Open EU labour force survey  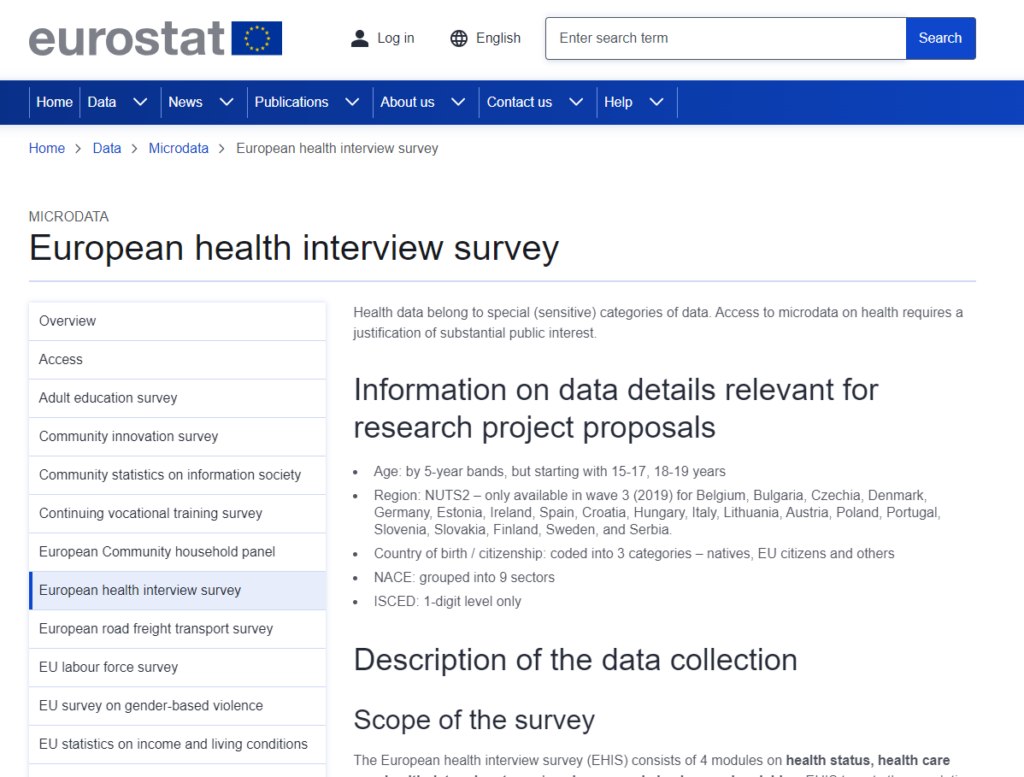(178, 668)
